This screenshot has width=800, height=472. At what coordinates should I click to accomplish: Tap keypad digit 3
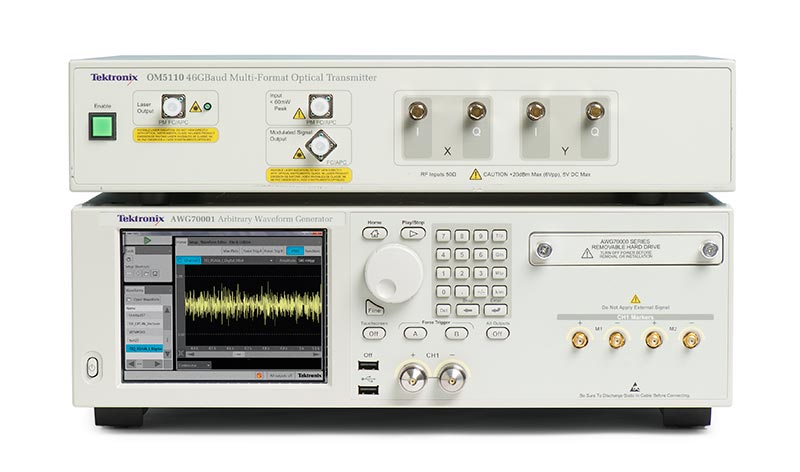tap(480, 273)
